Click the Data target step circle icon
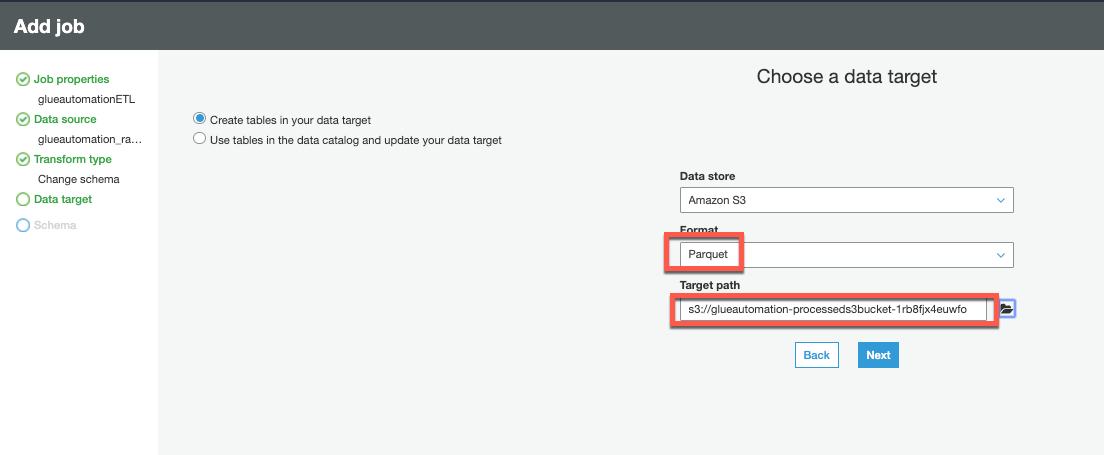Screen dimensions: 1104x455 [x=23, y=199]
